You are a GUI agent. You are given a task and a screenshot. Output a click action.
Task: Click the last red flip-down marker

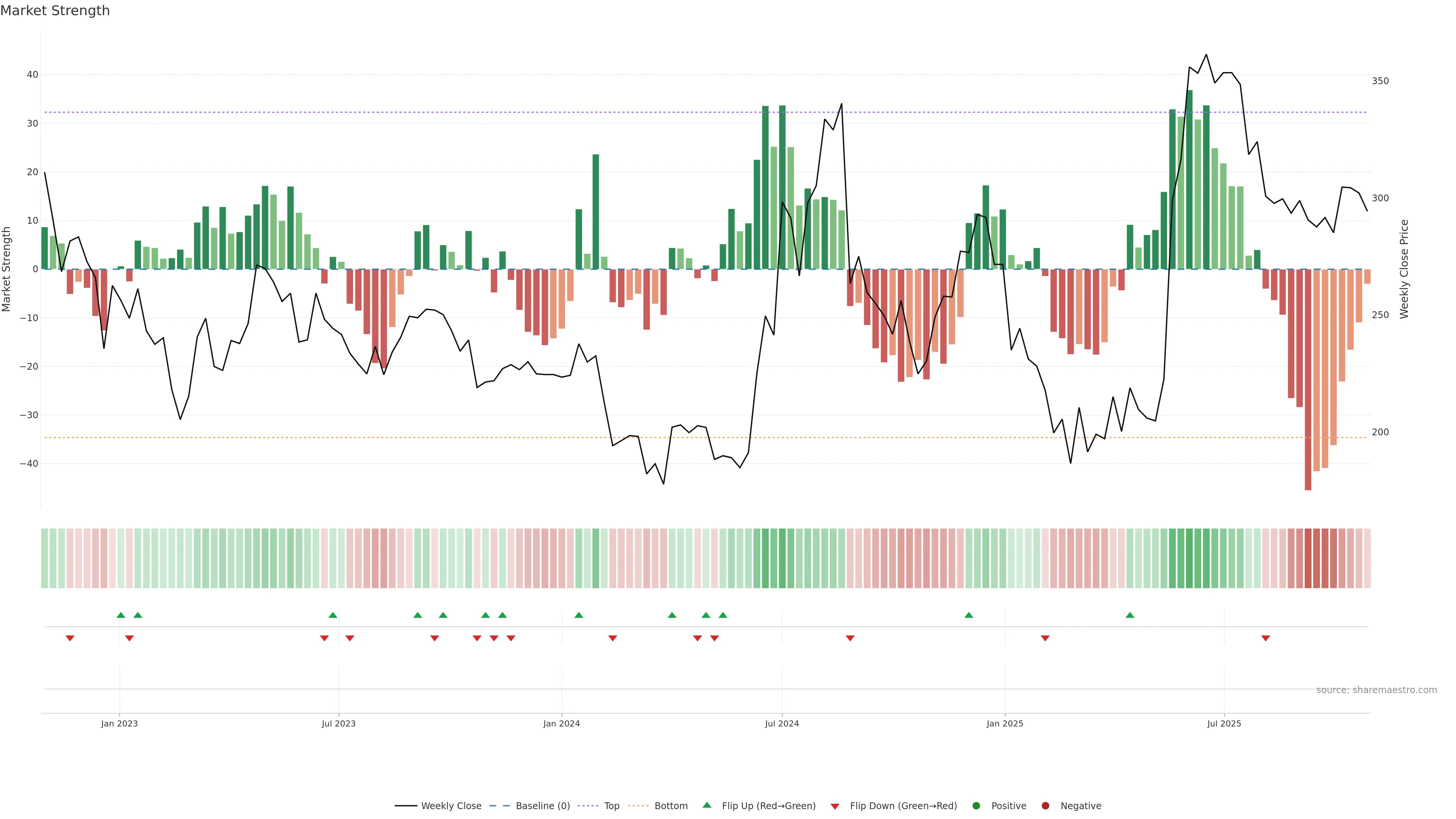tap(1266, 638)
